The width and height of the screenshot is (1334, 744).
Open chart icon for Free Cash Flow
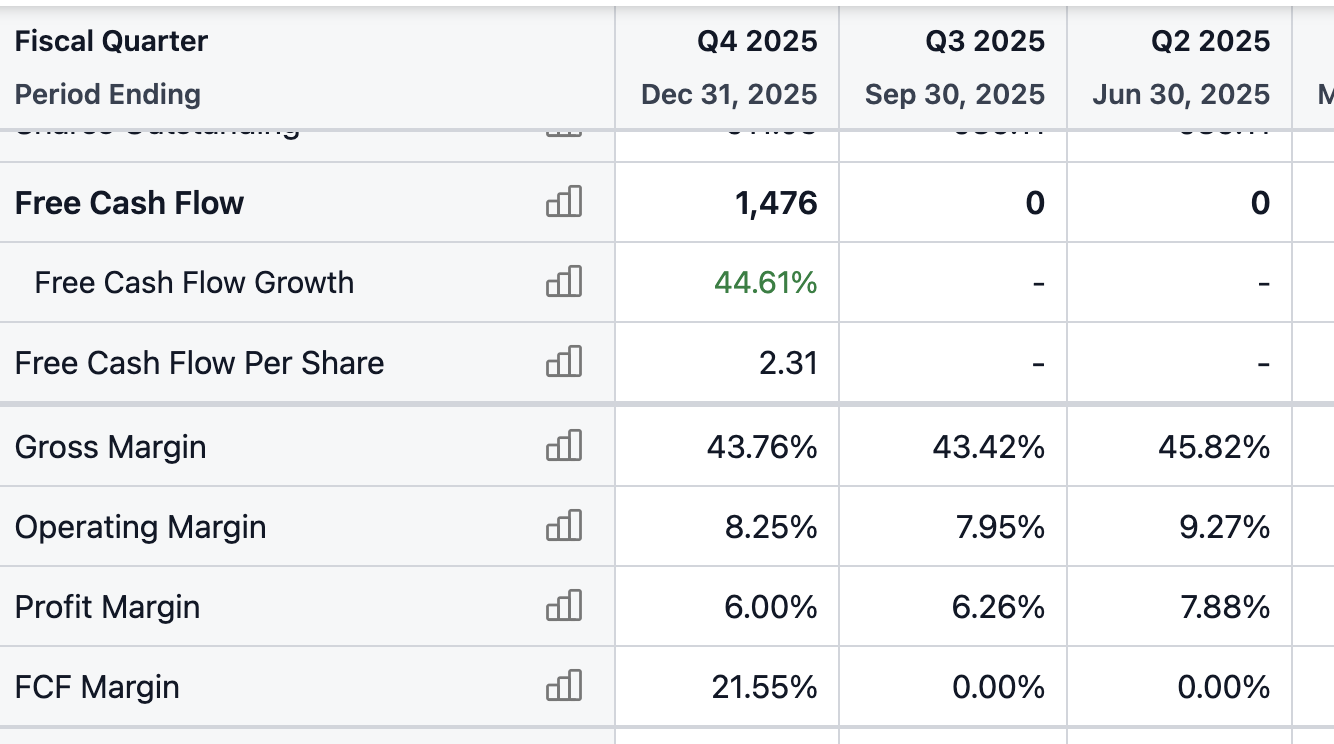point(564,202)
